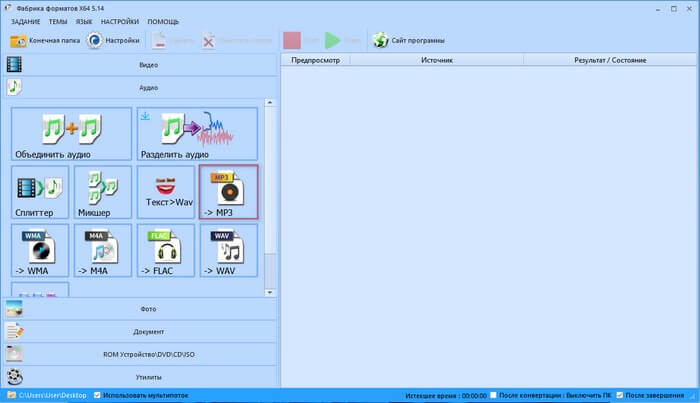Click the Истекшее время : 00:00:00 text
The width and height of the screenshot is (700, 403).
(446, 395)
